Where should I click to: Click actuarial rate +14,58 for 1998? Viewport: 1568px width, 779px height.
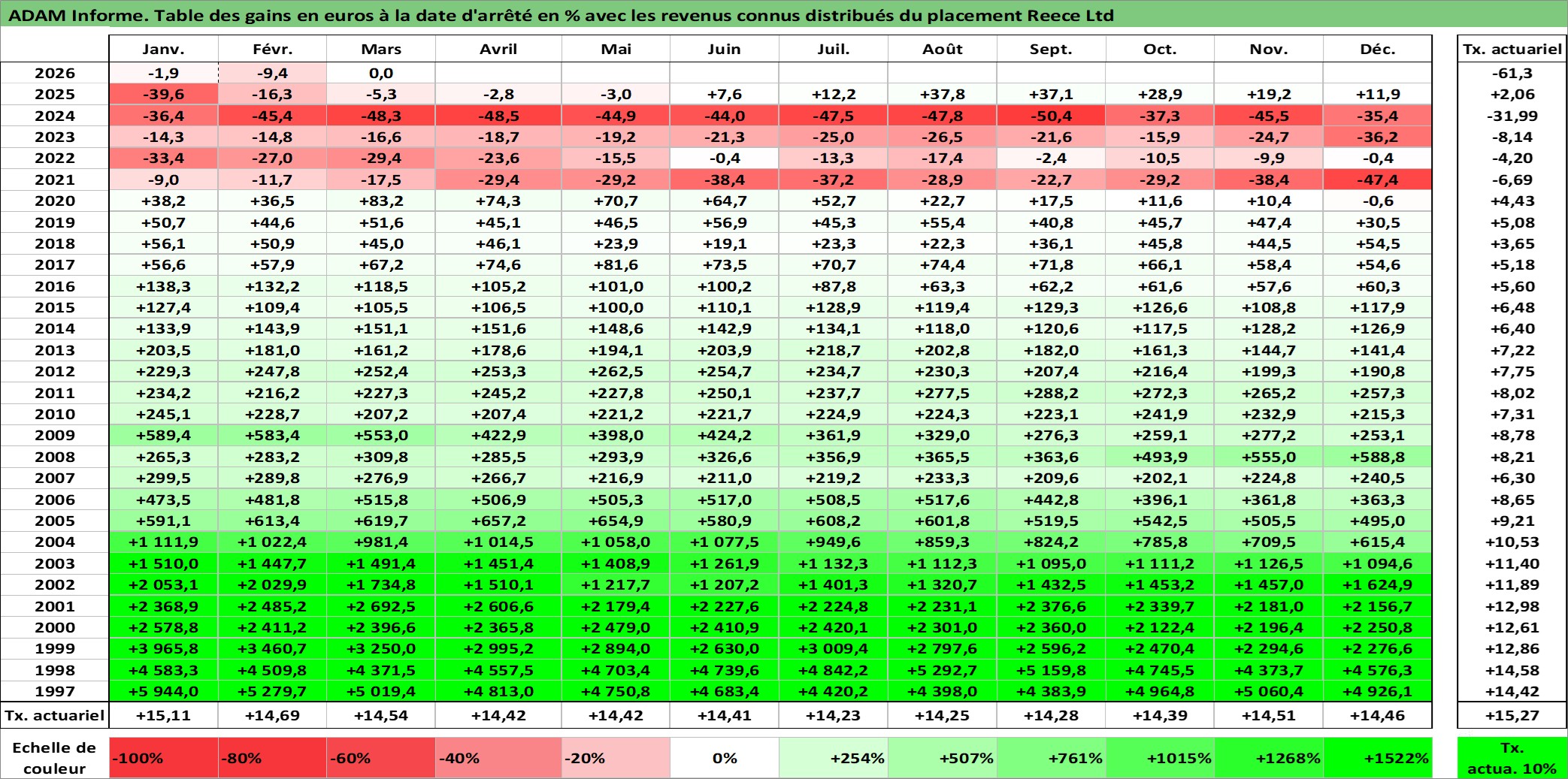[x=1512, y=670]
